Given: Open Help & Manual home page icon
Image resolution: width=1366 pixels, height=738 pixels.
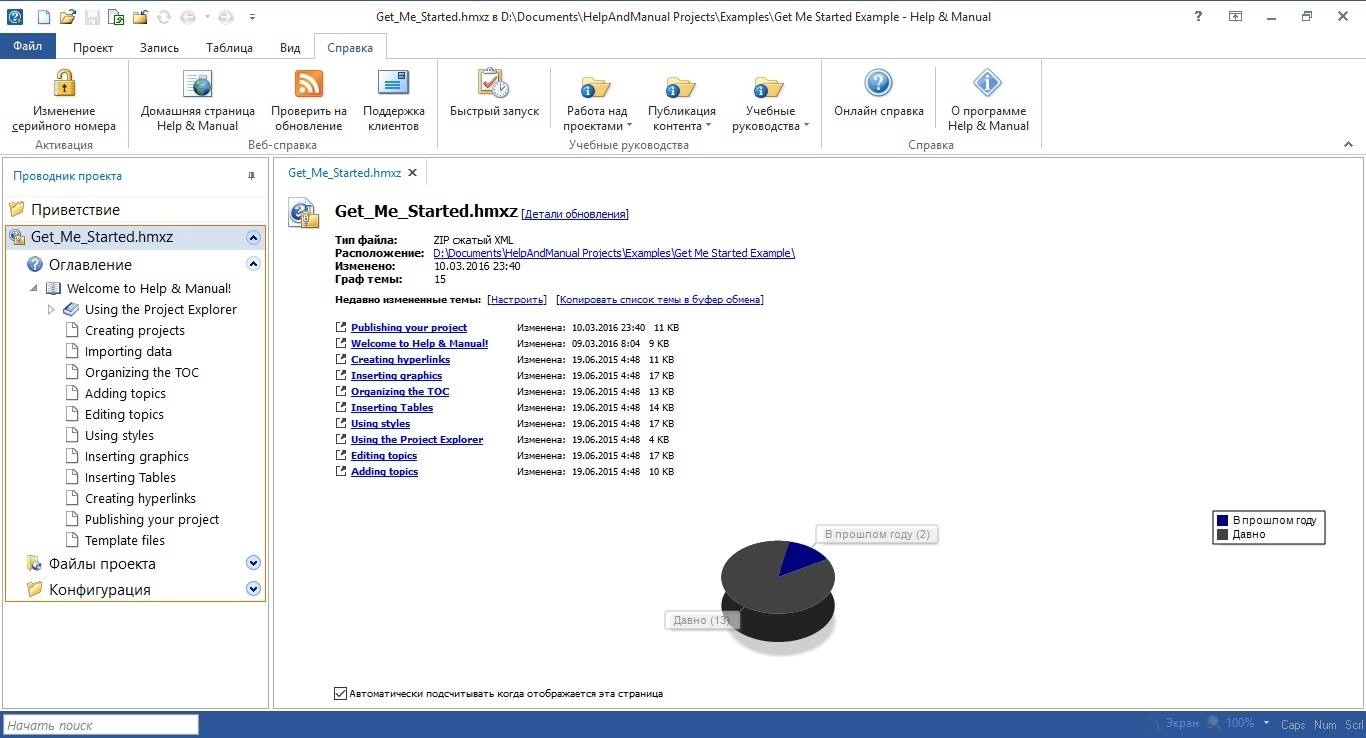Looking at the screenshot, I should click(198, 83).
